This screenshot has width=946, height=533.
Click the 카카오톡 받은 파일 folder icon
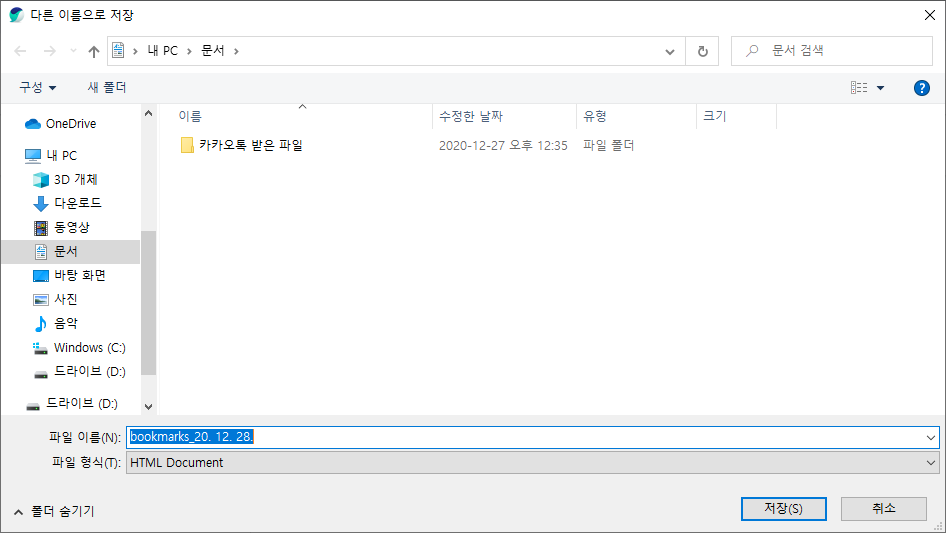tap(187, 145)
